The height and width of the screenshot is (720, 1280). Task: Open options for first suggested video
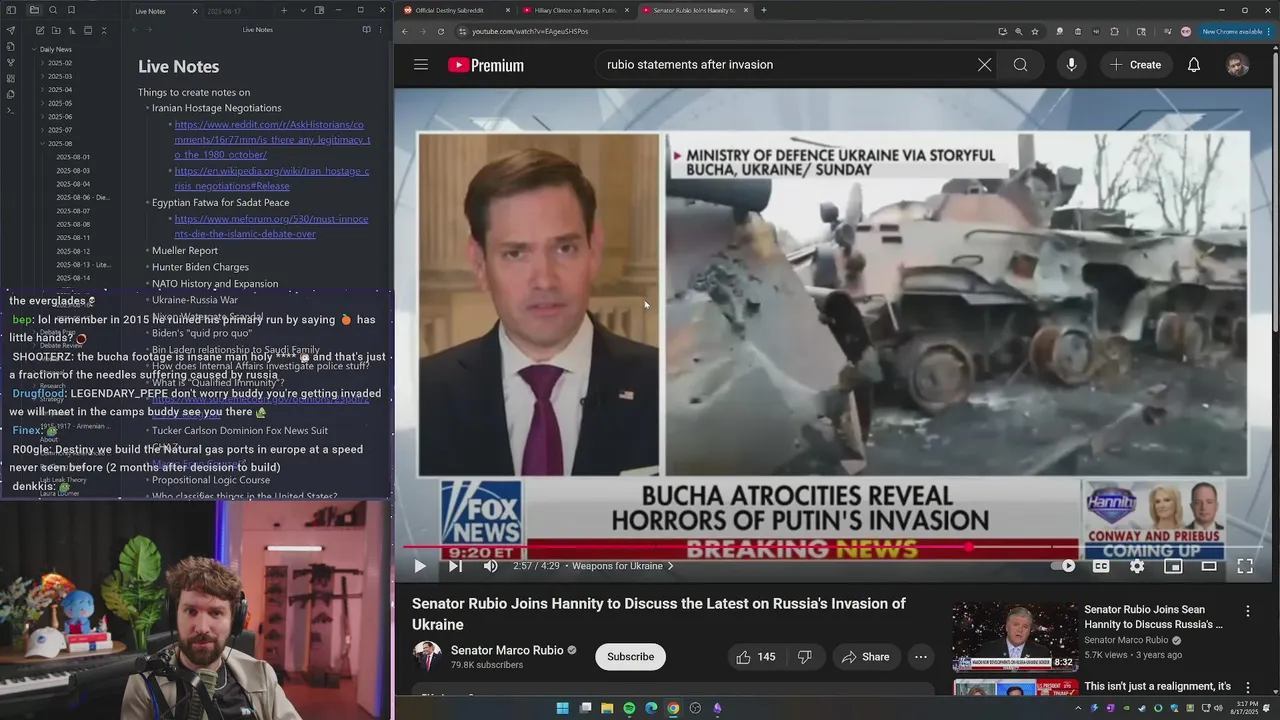point(1247,611)
